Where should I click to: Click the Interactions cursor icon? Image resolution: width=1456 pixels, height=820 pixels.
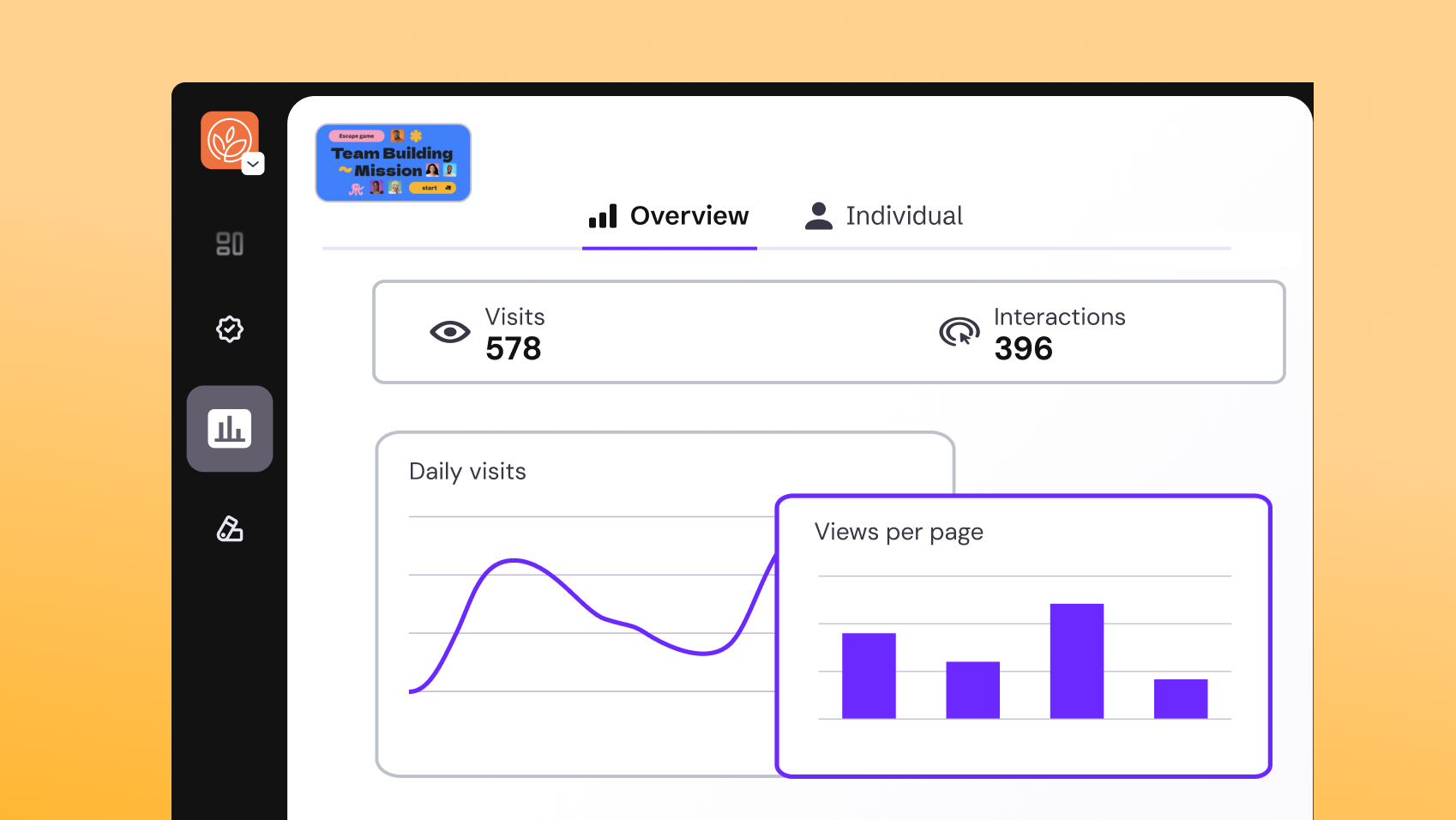(x=960, y=332)
